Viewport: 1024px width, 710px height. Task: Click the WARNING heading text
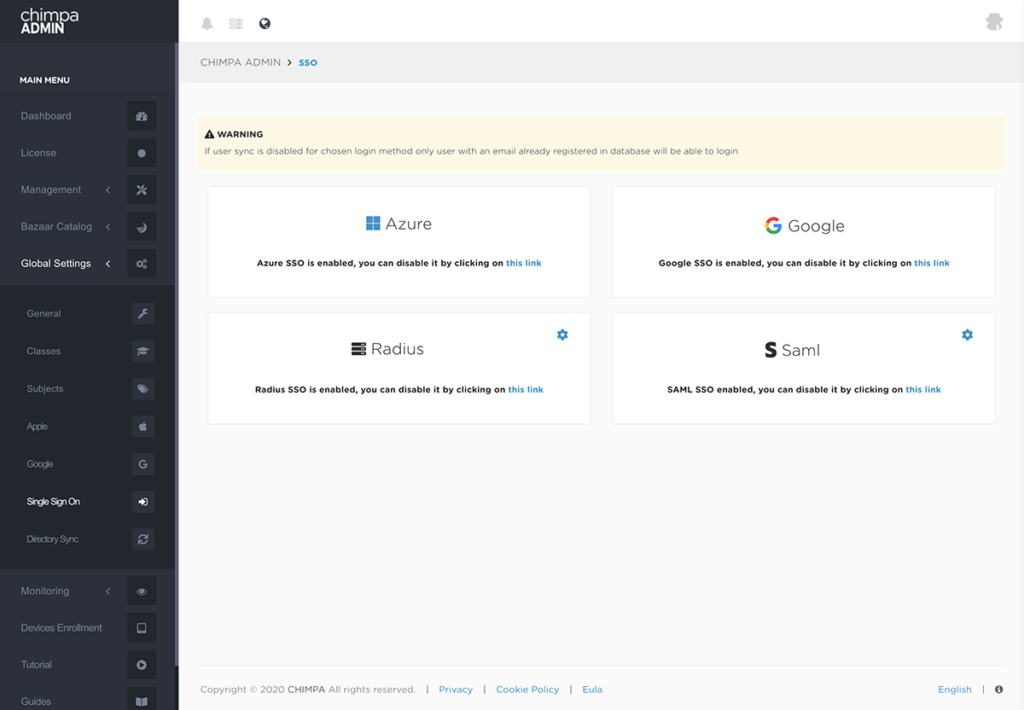tap(240, 134)
